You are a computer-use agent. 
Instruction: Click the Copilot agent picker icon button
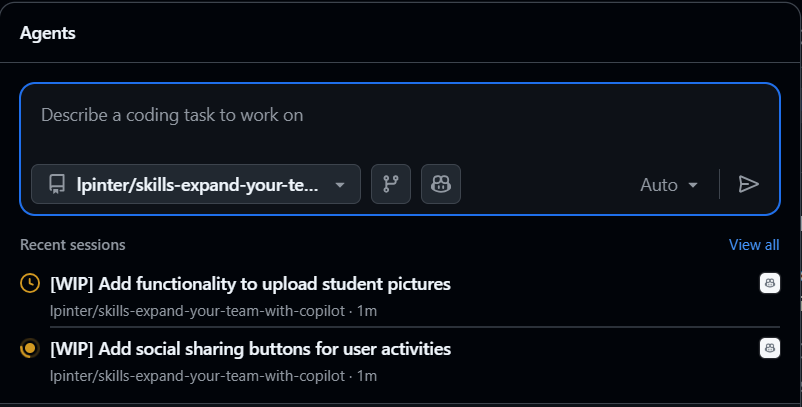pos(440,184)
